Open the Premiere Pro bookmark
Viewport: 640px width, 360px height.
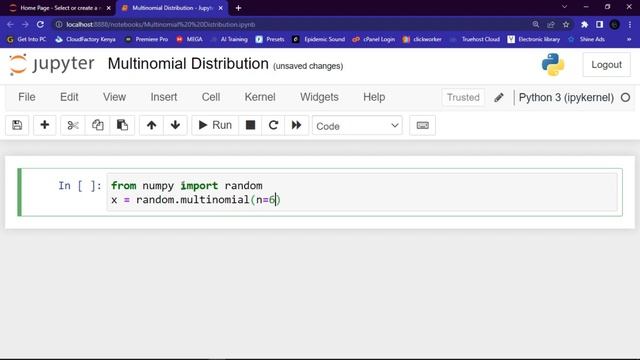(146, 39)
